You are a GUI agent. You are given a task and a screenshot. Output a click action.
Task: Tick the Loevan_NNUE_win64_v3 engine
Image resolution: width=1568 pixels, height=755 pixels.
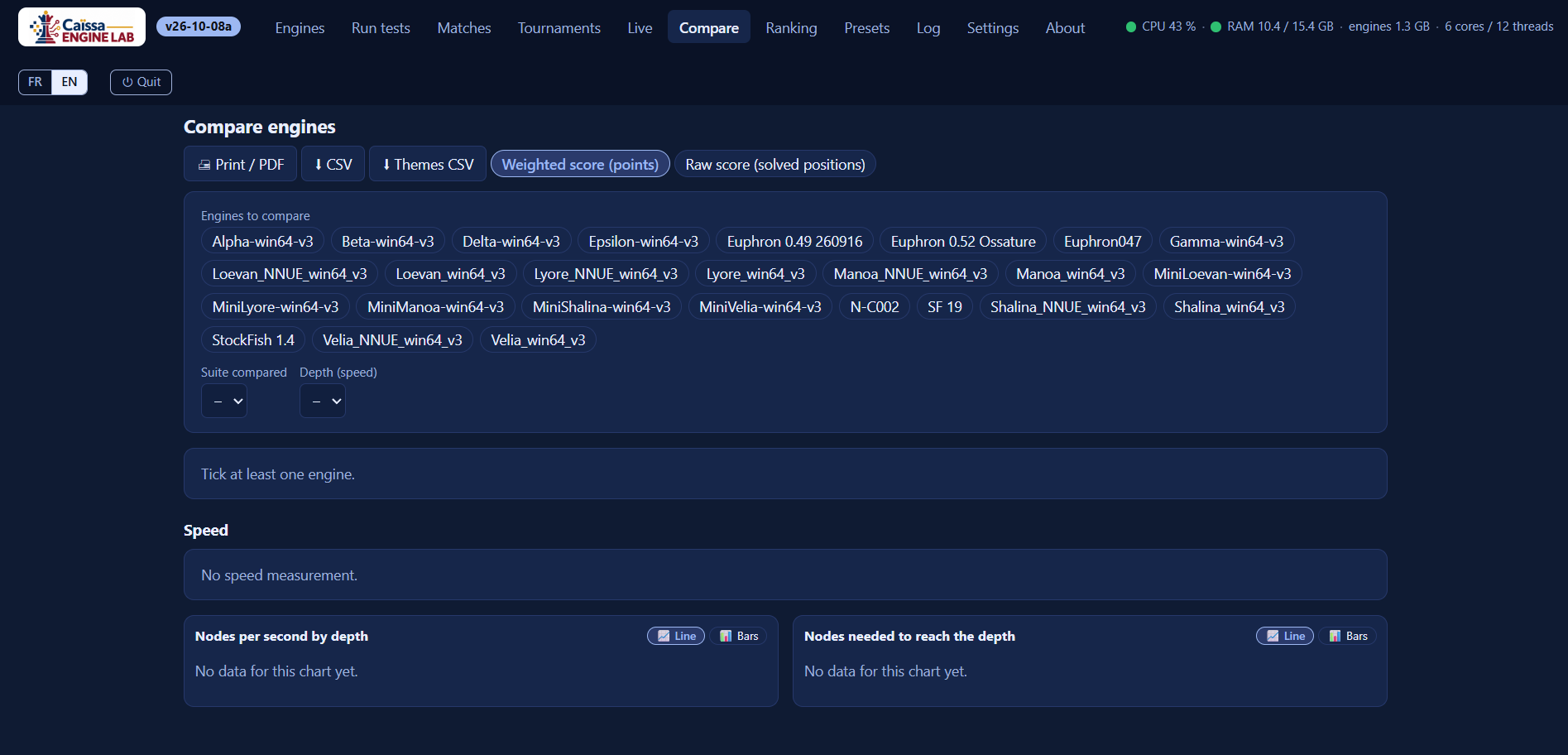coord(290,273)
